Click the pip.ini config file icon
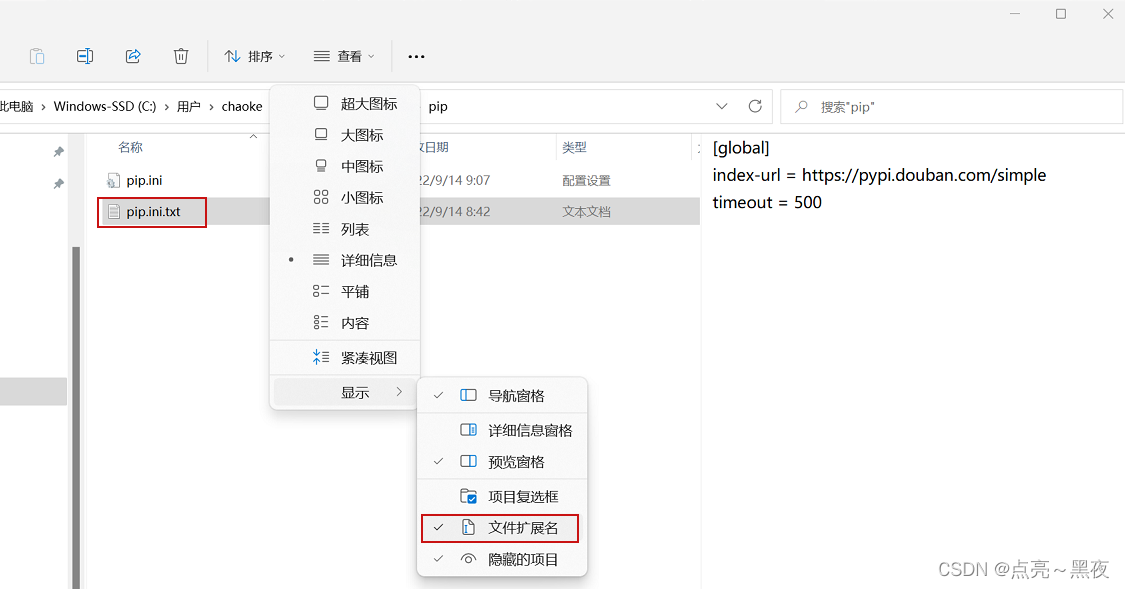The width and height of the screenshot is (1125, 589). [113, 180]
